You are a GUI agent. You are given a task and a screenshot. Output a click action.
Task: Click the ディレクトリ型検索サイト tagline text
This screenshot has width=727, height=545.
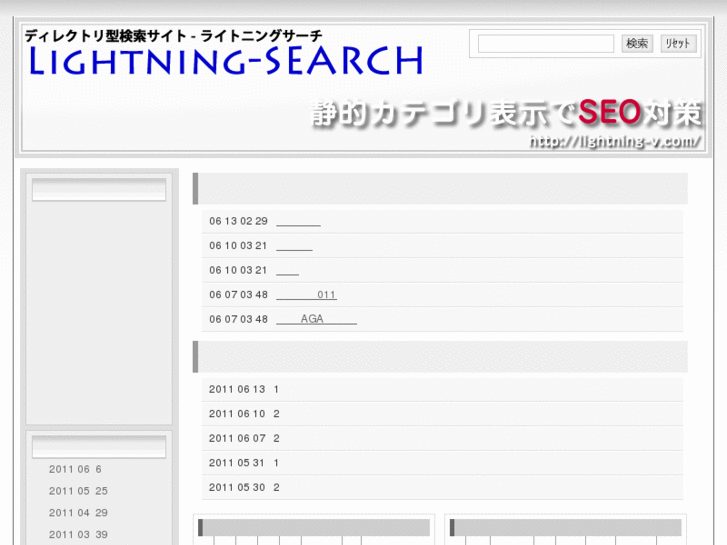(x=105, y=36)
